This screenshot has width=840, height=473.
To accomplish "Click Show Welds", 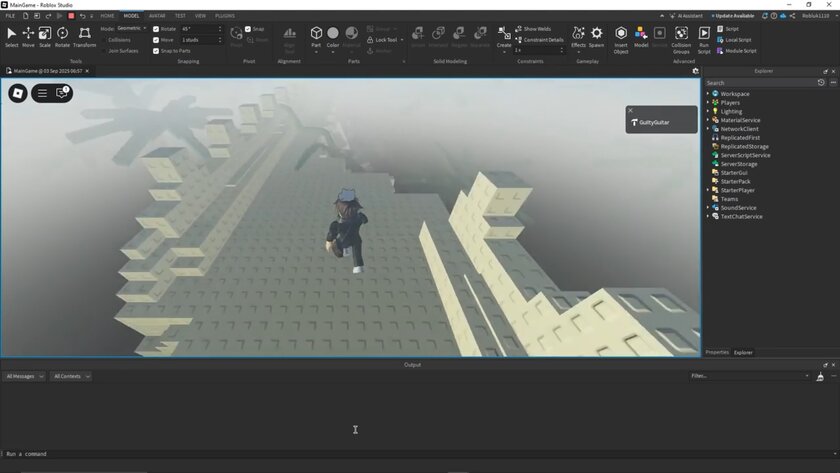I will pyautogui.click(x=533, y=29).
